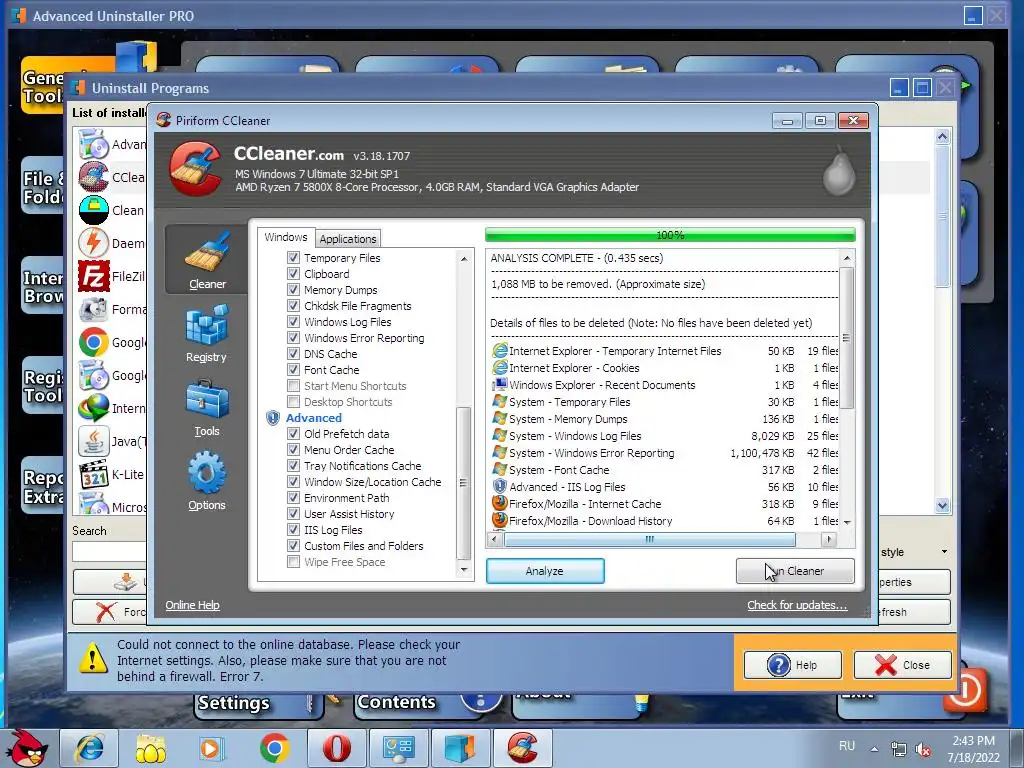The height and width of the screenshot is (768, 1024).
Task: Click the red X Close button
Action: [903, 665]
